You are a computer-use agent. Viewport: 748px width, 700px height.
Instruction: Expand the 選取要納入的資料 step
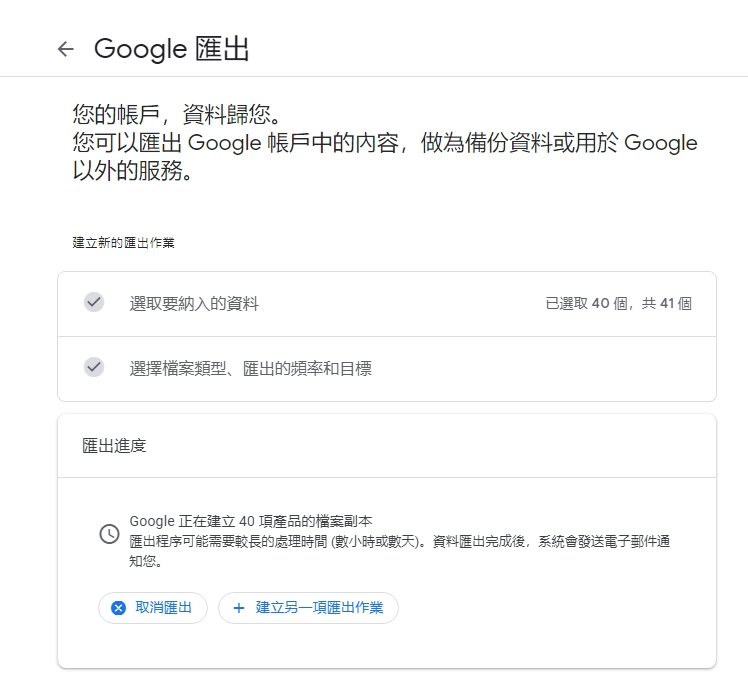click(x=387, y=304)
